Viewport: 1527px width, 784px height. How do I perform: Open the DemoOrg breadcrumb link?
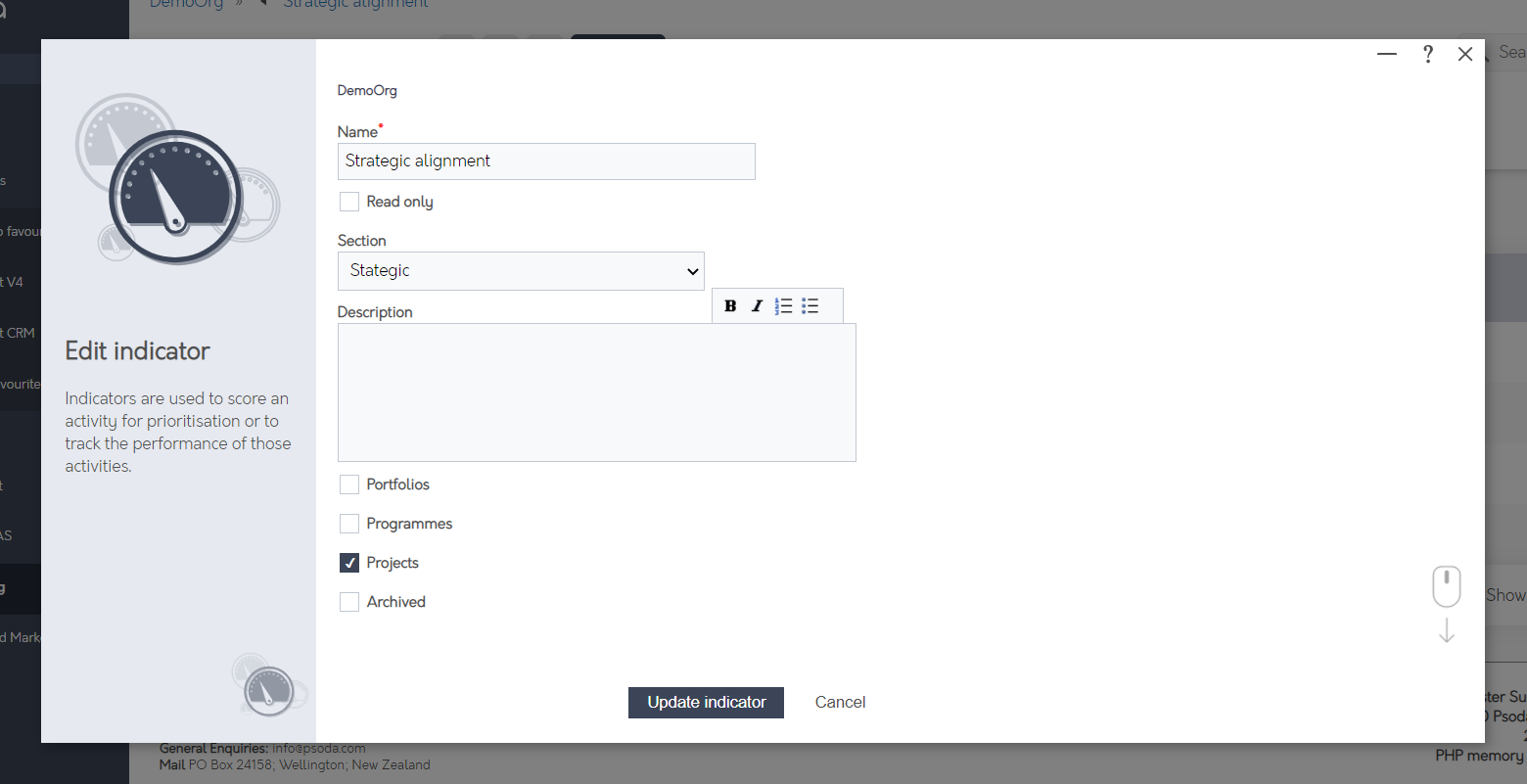(x=186, y=4)
